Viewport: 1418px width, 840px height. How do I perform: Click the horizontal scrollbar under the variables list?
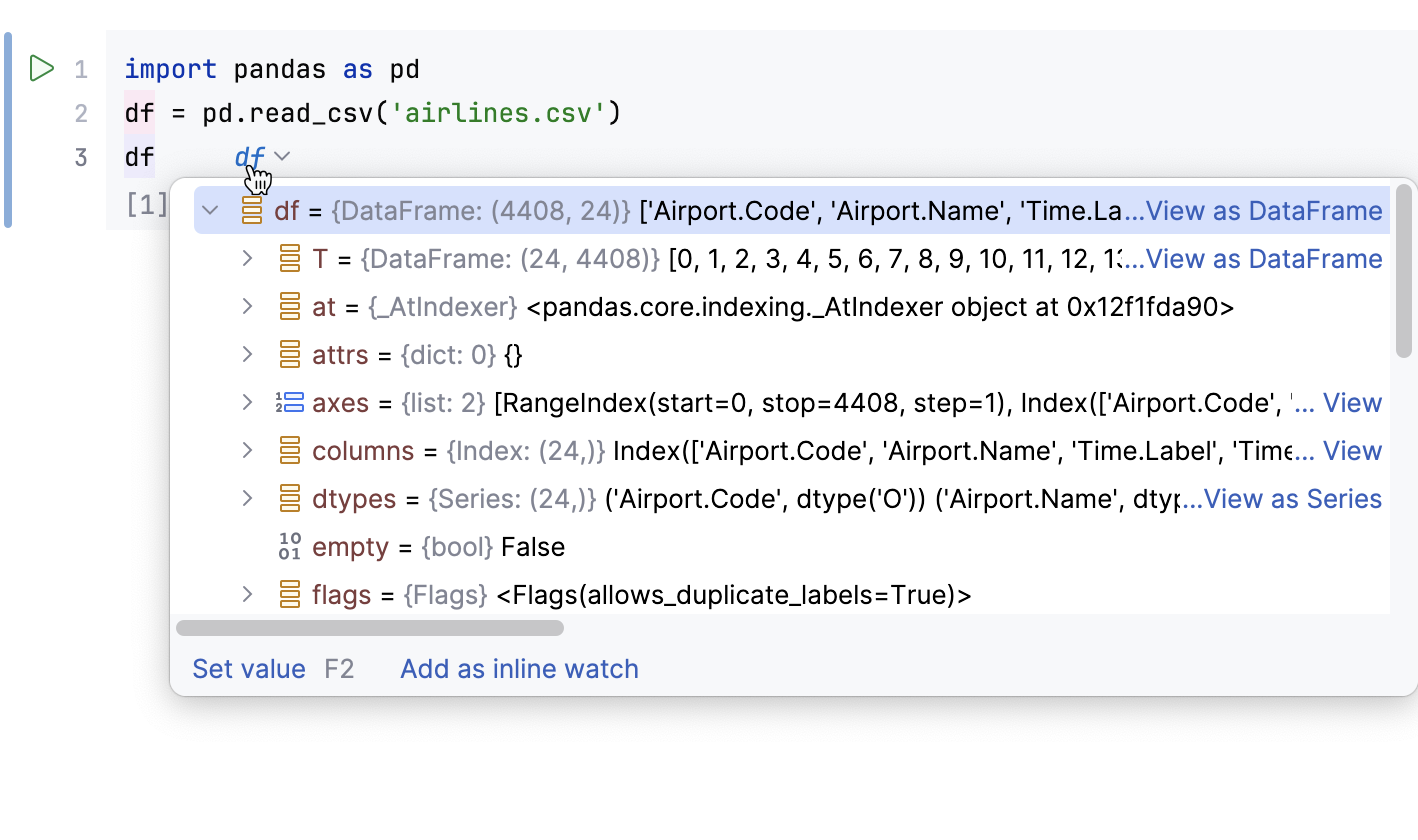pos(370,628)
